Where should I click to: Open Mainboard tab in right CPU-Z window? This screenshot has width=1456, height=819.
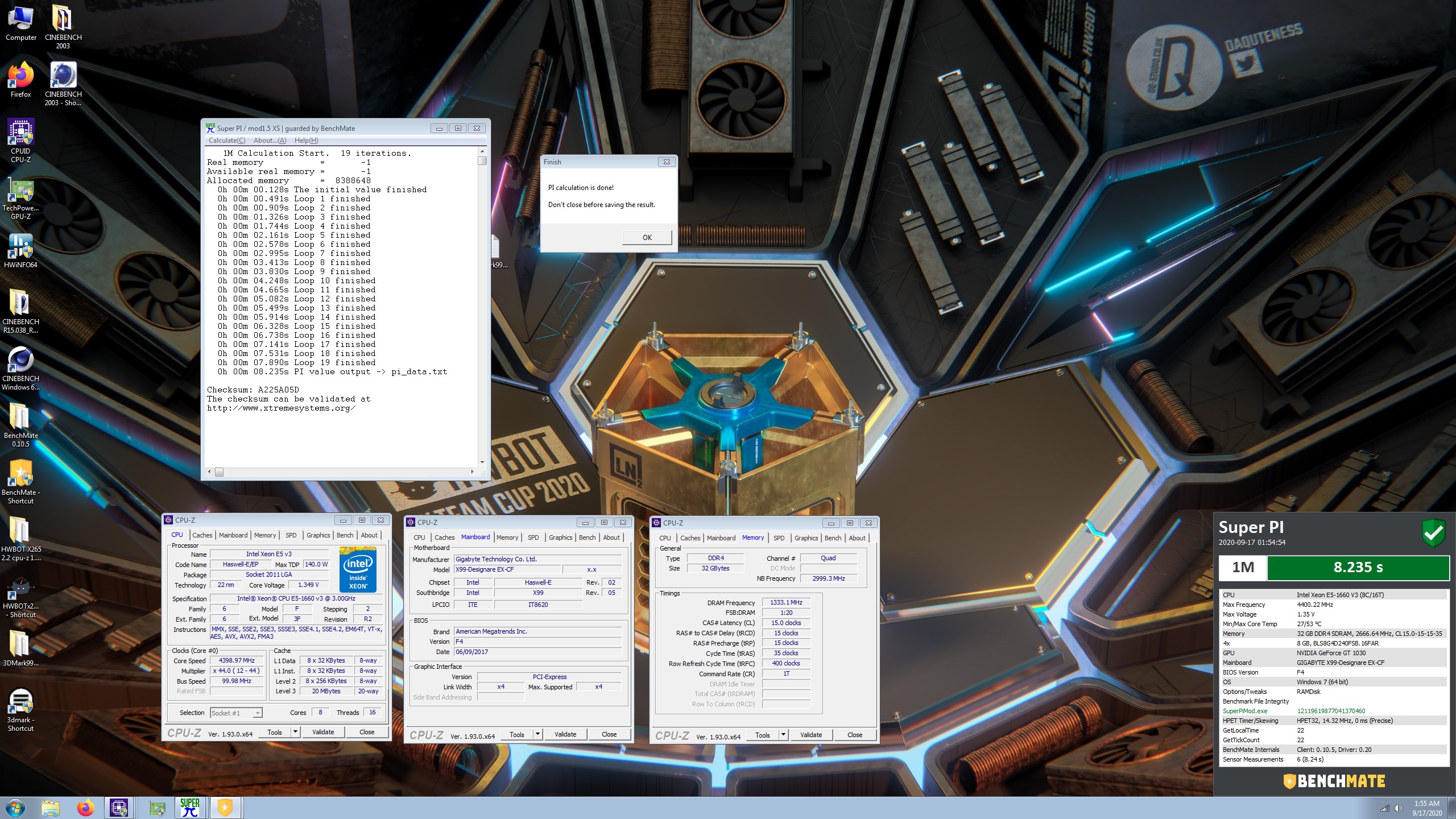(x=721, y=538)
